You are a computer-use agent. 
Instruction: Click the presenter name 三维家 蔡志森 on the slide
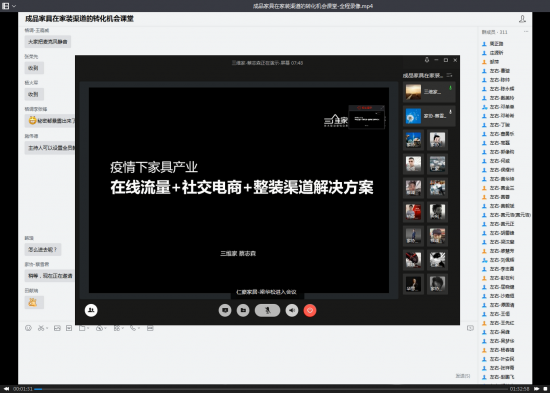pos(238,253)
